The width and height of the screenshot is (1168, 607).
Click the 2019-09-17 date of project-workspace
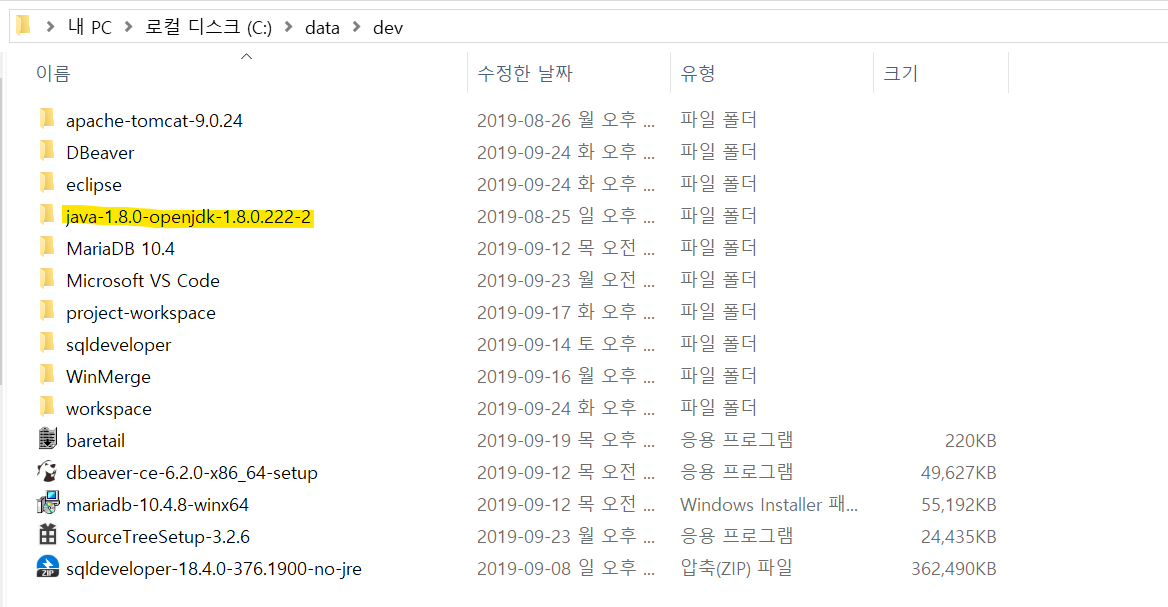tap(566, 312)
